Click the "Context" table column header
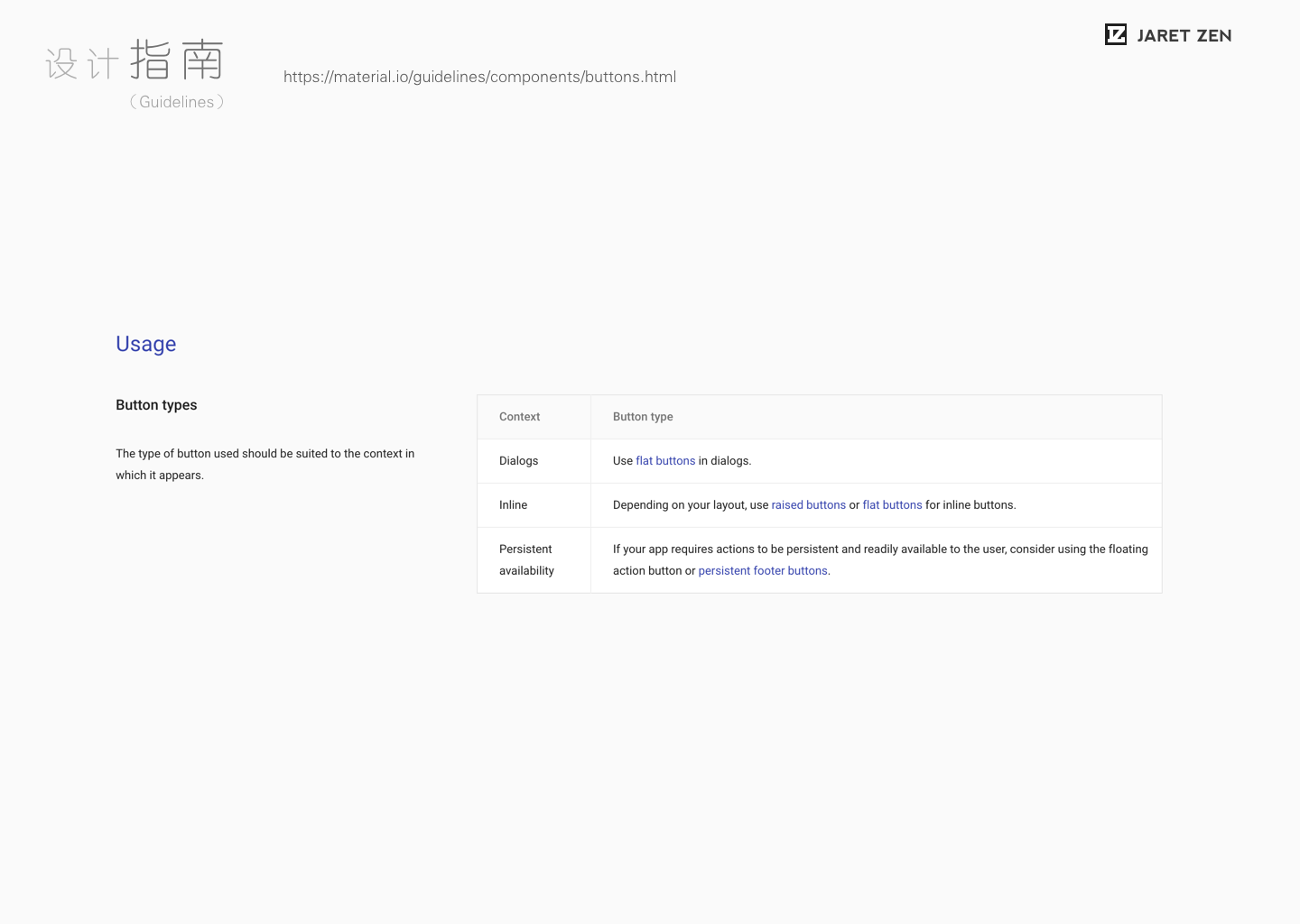The width and height of the screenshot is (1300, 924). 519,417
